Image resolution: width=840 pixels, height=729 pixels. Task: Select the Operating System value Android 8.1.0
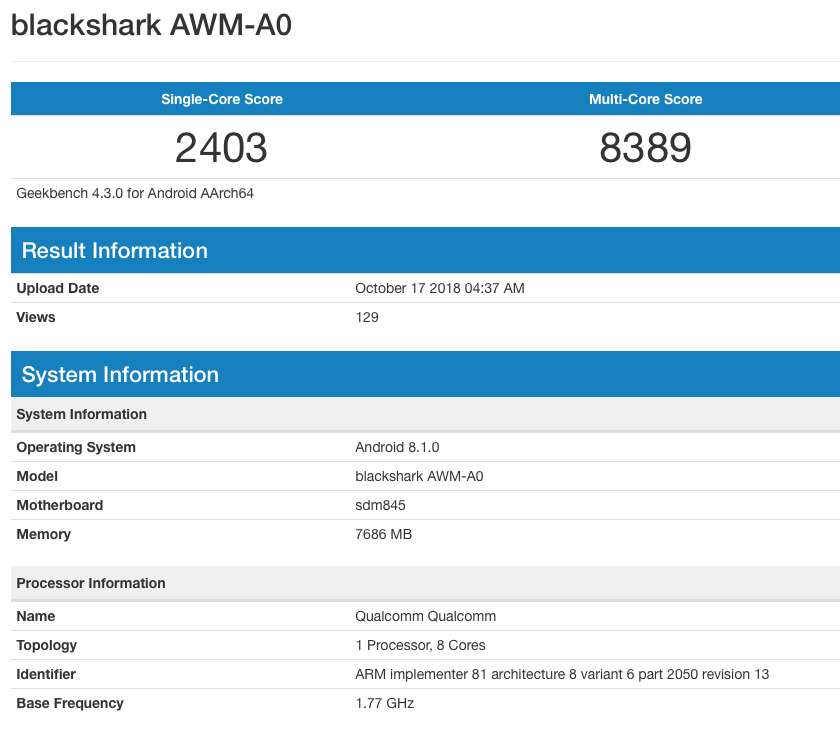[397, 447]
